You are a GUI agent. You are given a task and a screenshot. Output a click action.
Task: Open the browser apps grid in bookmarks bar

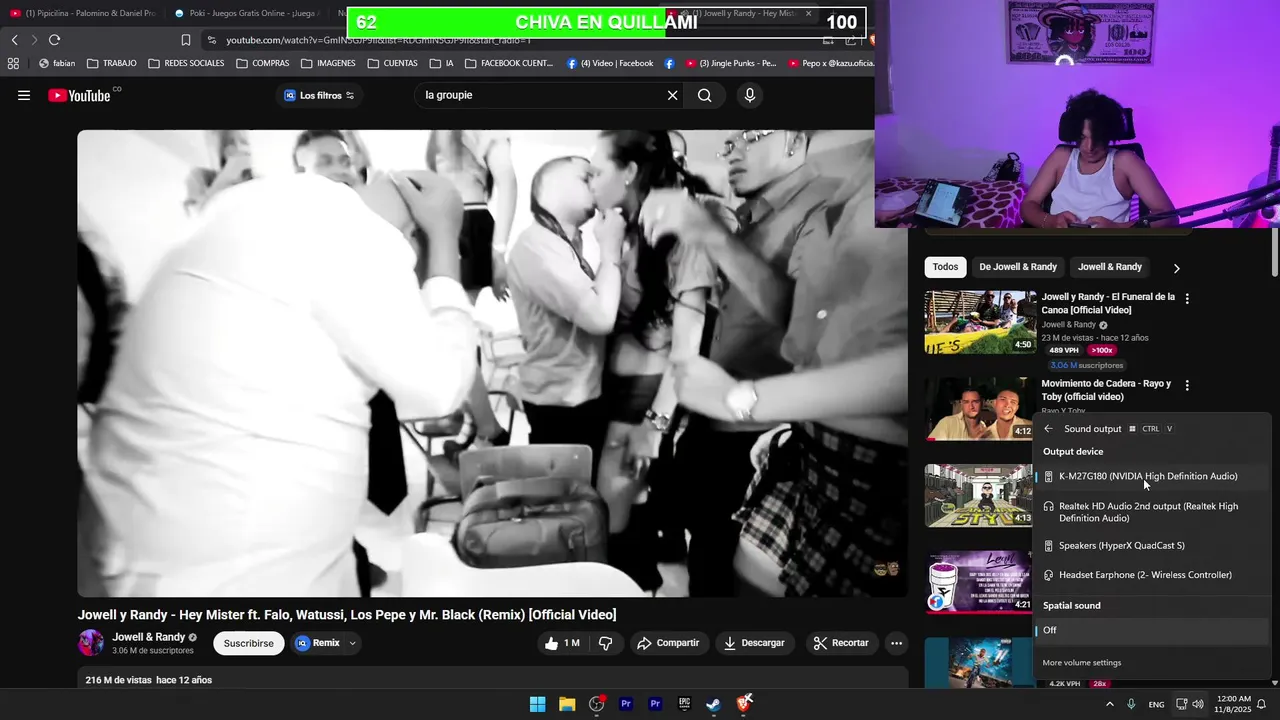pos(13,63)
